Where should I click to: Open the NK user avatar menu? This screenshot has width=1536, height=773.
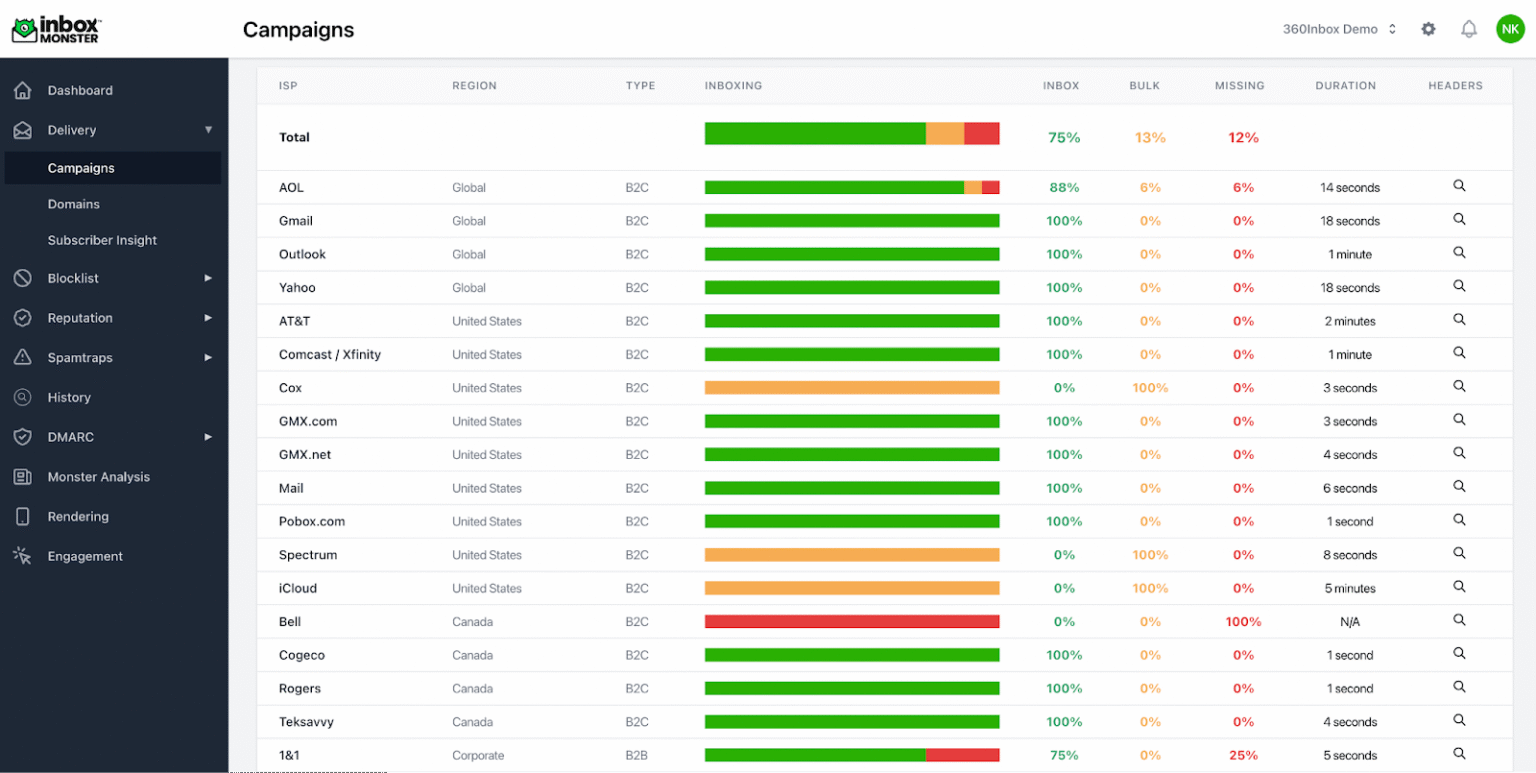1510,29
